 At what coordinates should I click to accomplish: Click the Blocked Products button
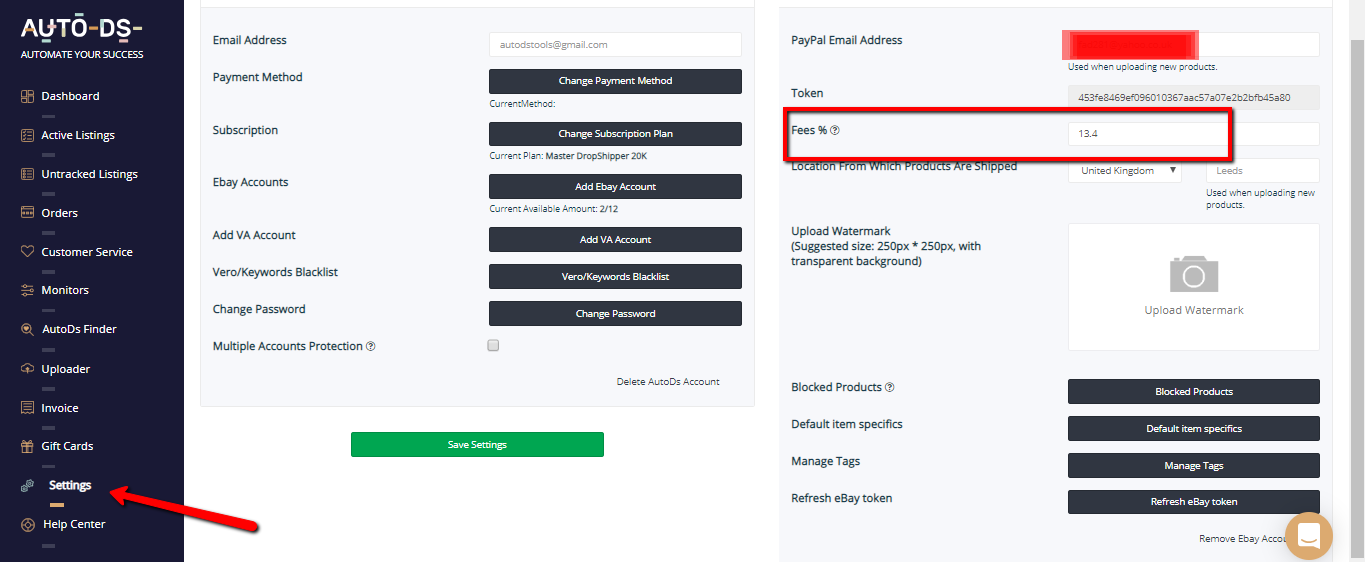coord(1194,392)
